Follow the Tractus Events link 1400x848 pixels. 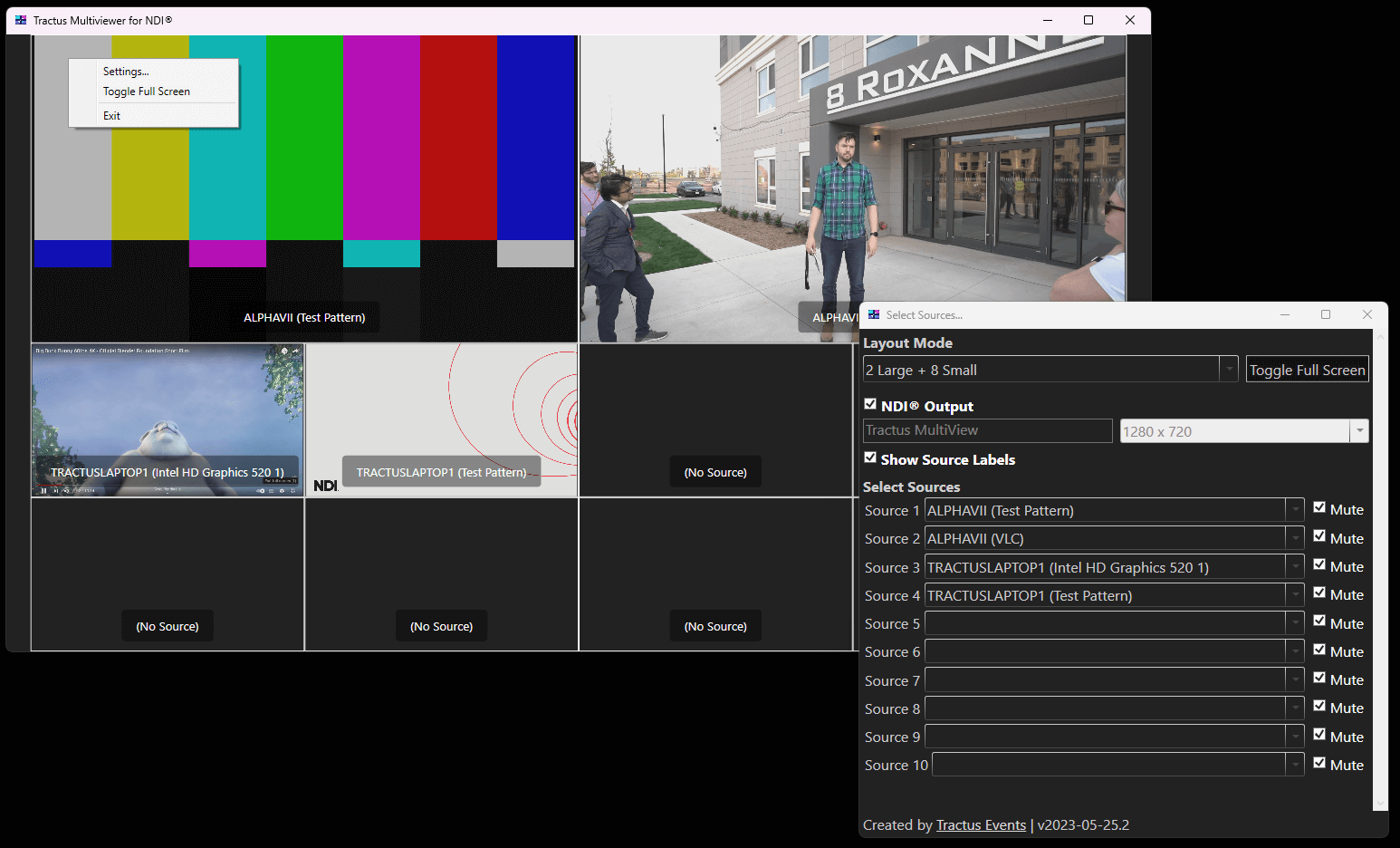tap(981, 824)
